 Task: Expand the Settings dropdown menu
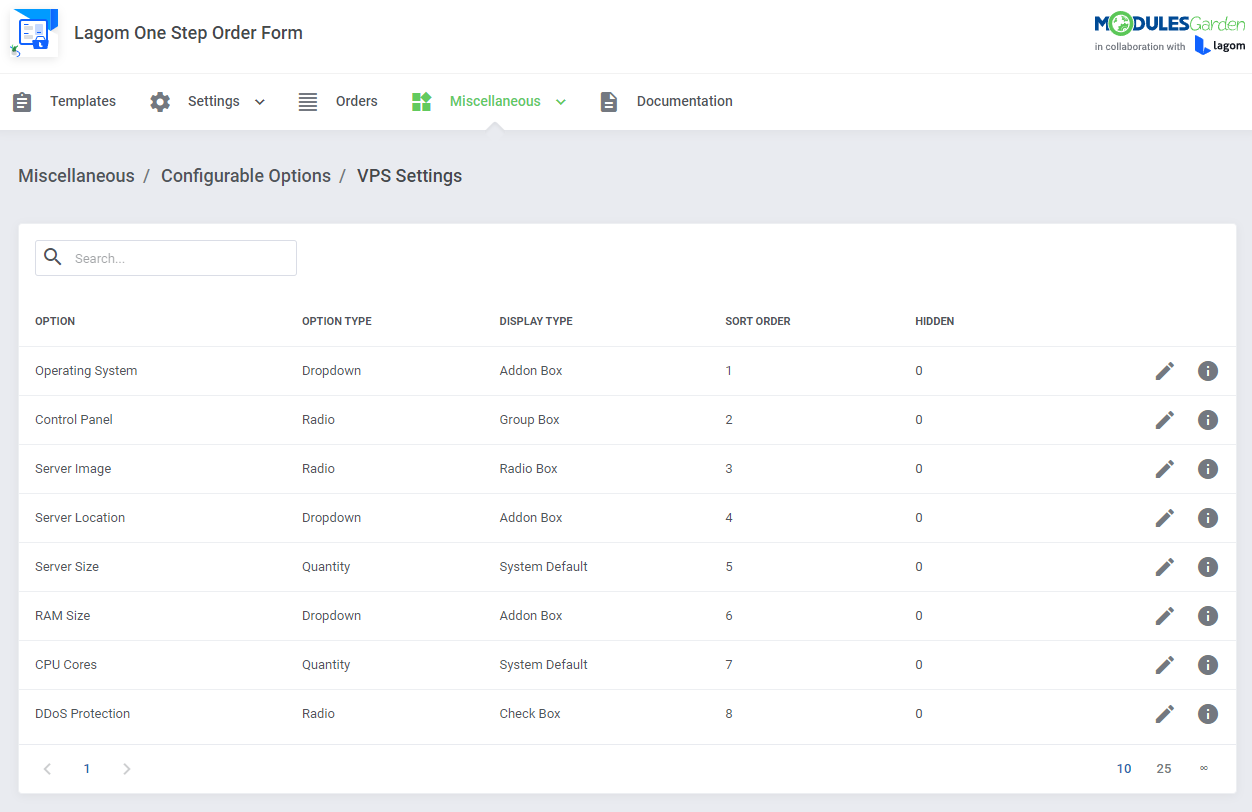(259, 101)
